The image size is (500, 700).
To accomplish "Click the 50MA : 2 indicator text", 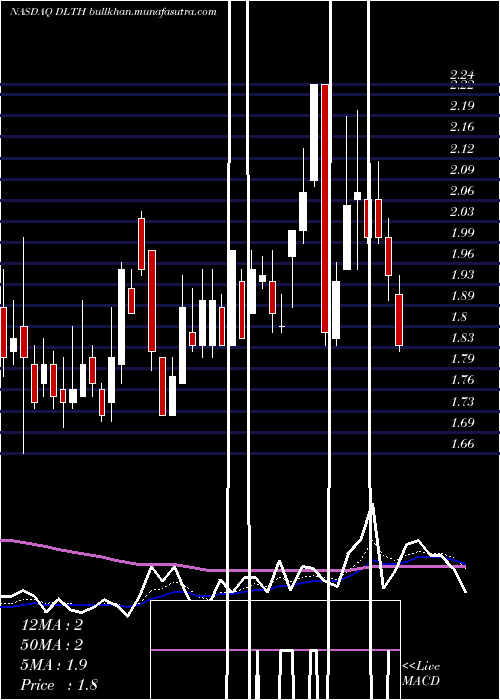I will pos(52,645).
